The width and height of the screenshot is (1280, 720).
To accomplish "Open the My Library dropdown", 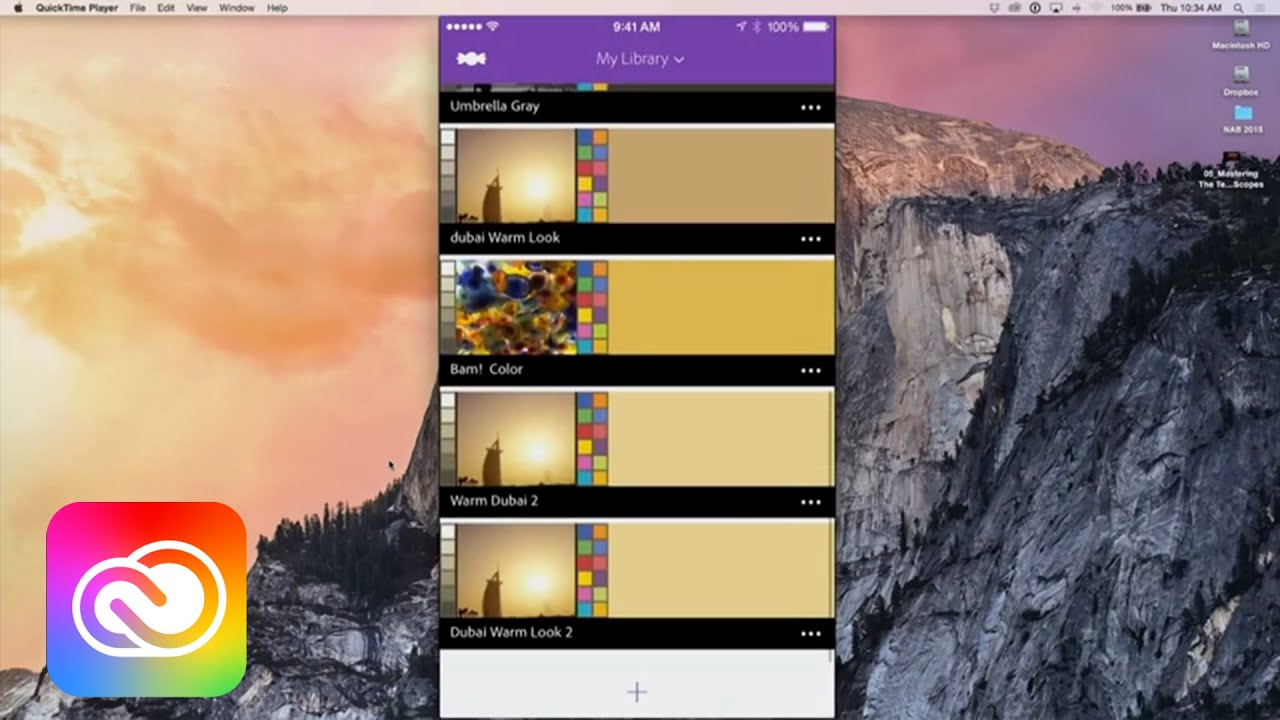I will tap(640, 59).
